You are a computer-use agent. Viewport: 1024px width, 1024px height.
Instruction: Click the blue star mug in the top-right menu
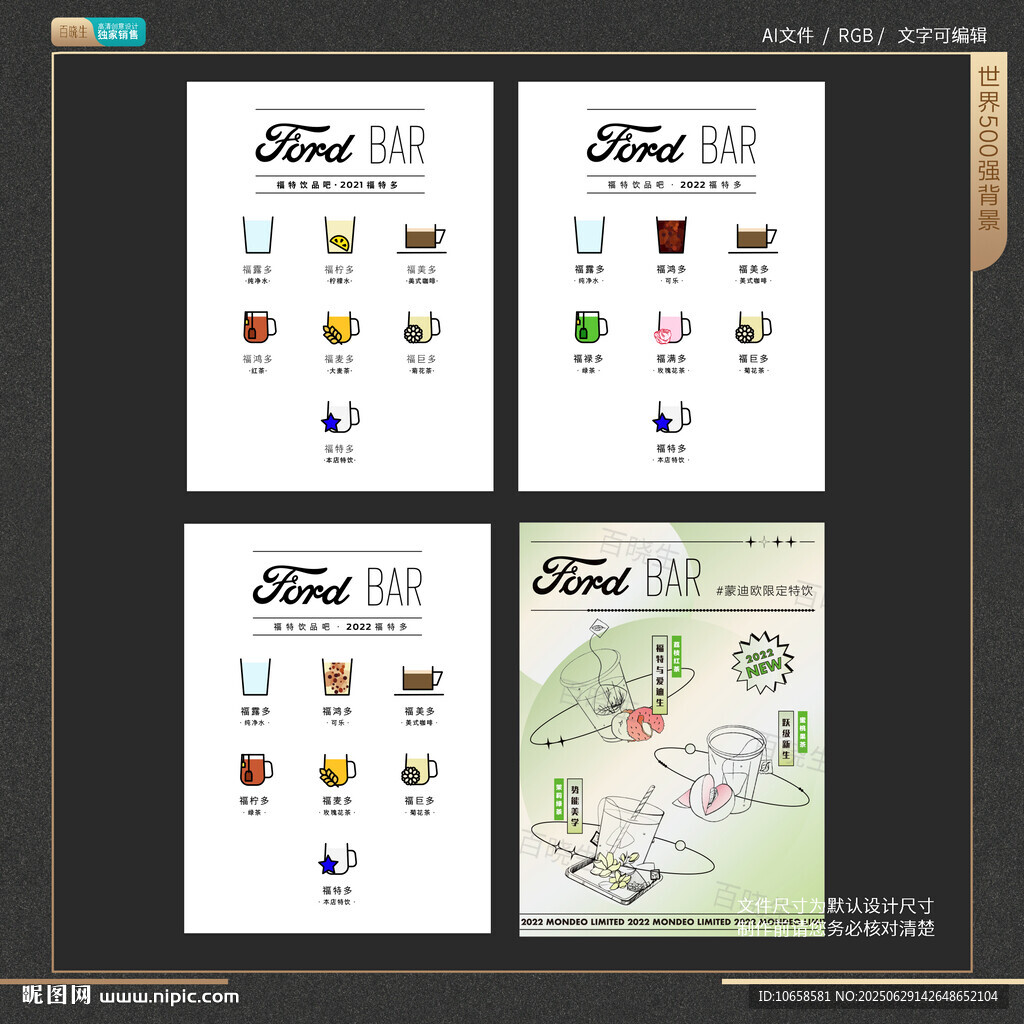tap(671, 417)
